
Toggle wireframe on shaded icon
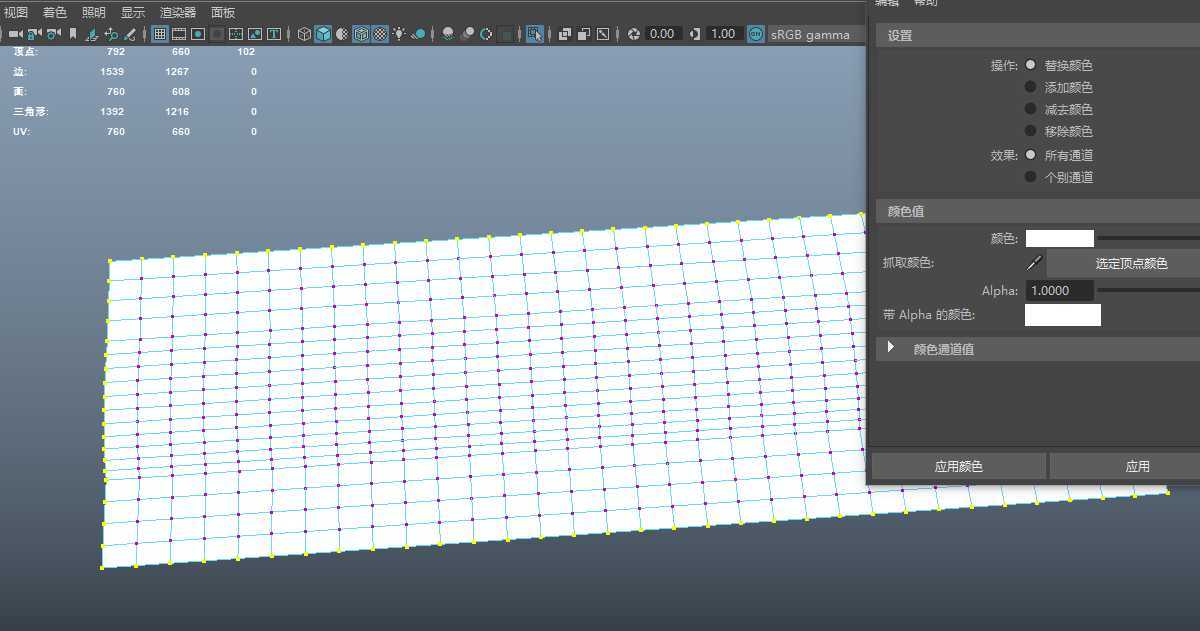361,34
